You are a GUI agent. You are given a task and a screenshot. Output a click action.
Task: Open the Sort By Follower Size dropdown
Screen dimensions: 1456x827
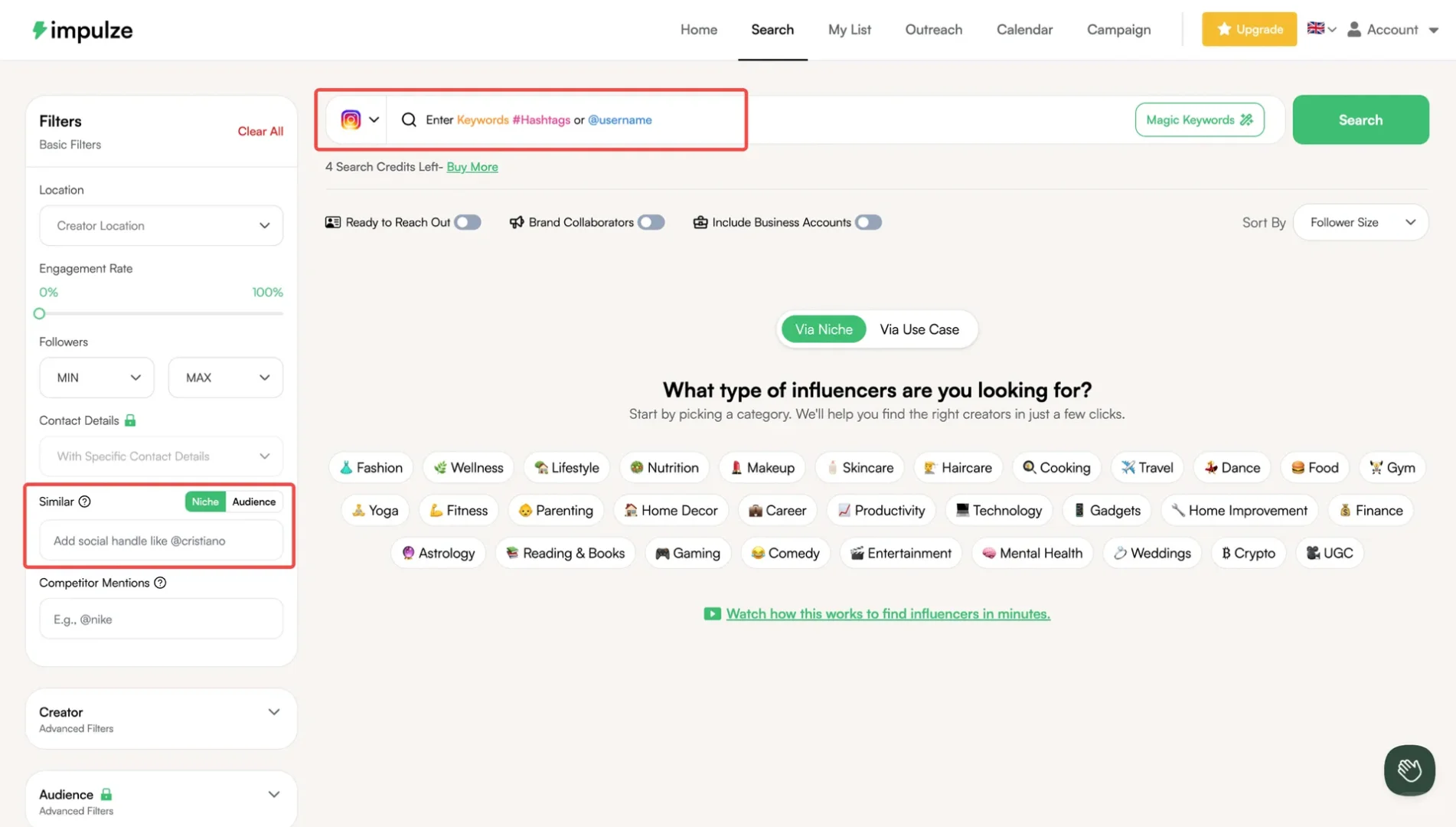pos(1360,222)
